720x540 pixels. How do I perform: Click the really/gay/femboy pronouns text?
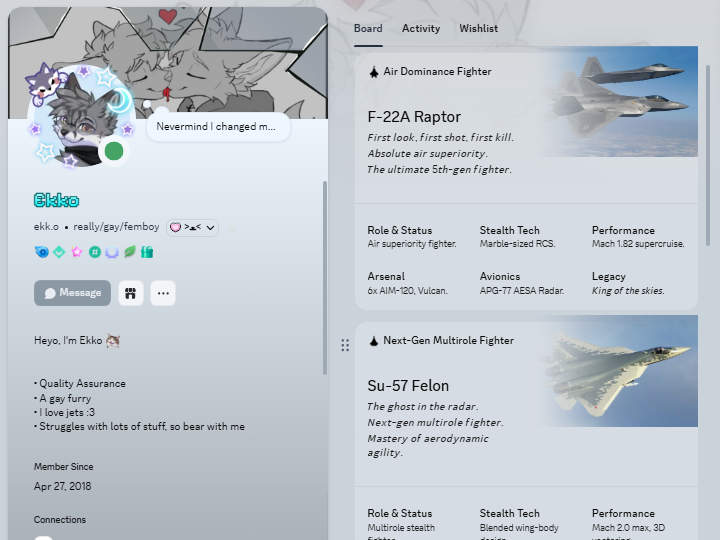coord(116,227)
